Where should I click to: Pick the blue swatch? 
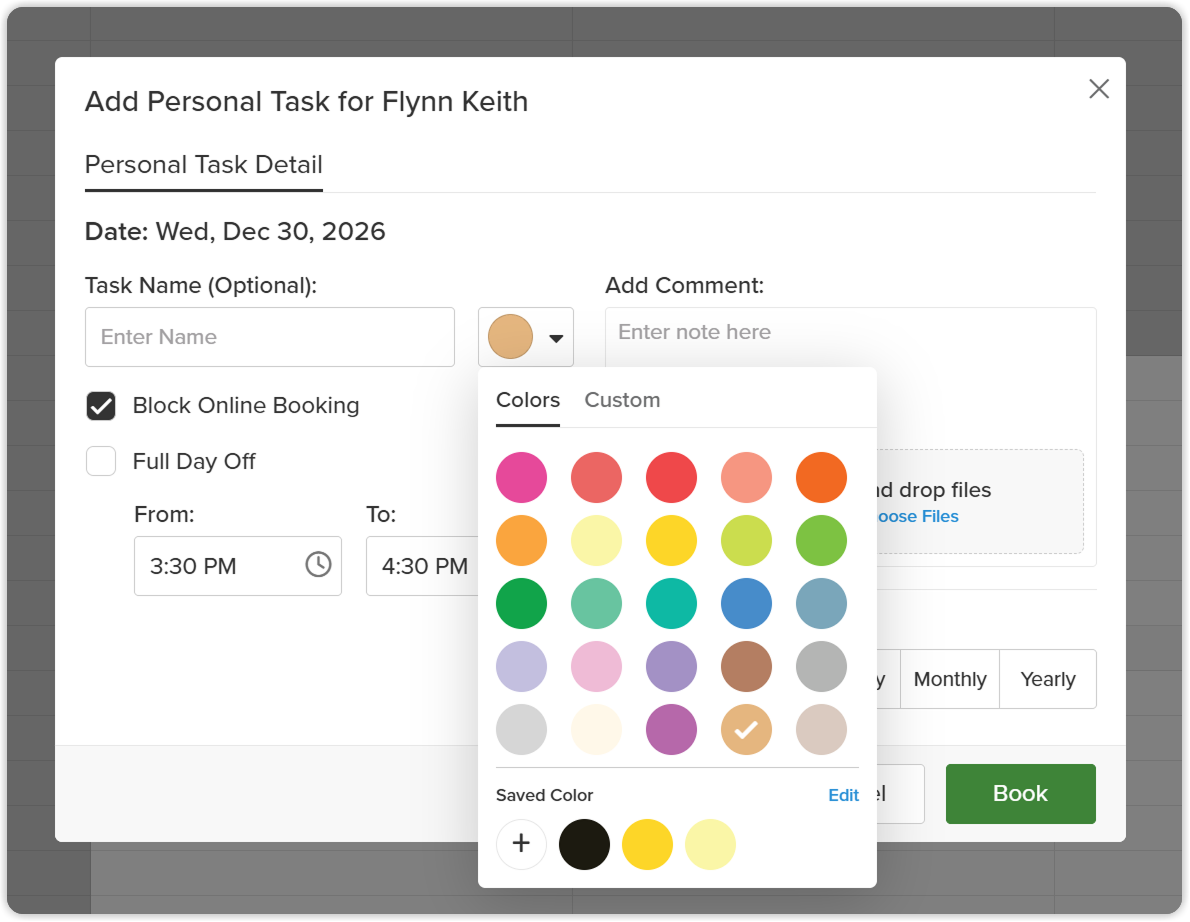click(x=747, y=603)
